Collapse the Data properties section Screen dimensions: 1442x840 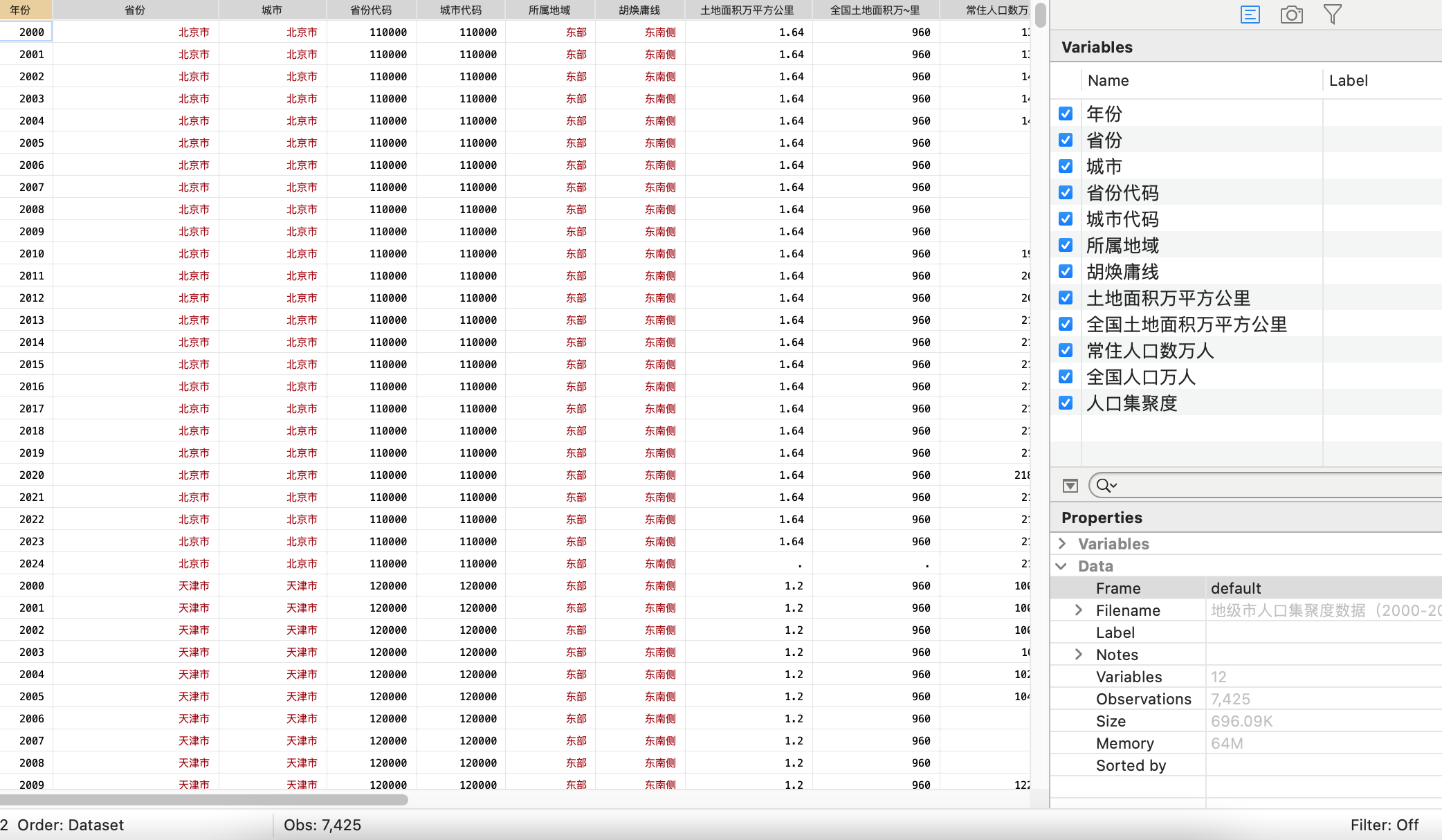point(1061,566)
